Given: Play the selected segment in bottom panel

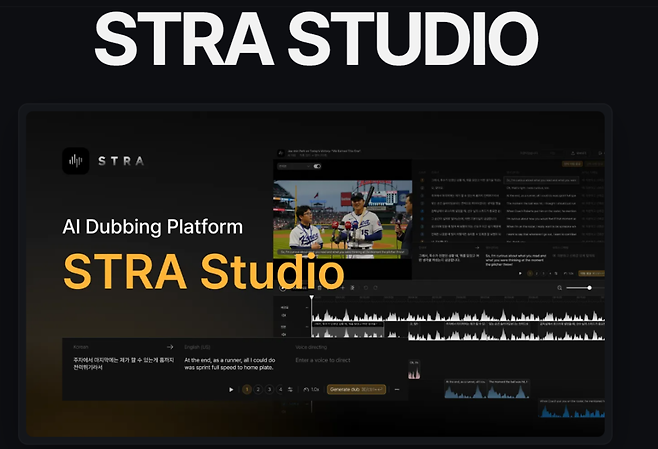Looking at the screenshot, I should (231, 389).
